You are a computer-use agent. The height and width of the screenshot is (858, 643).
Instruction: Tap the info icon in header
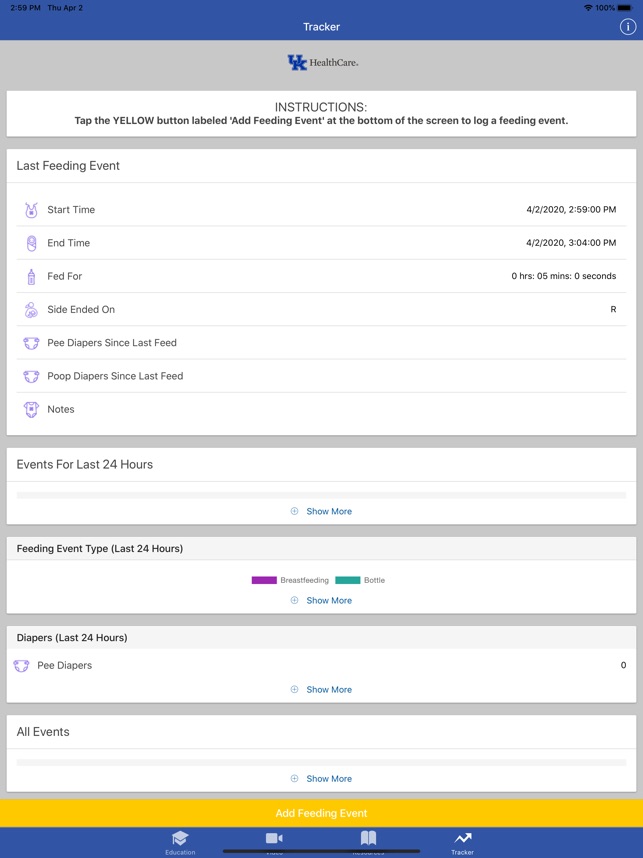coord(628,27)
